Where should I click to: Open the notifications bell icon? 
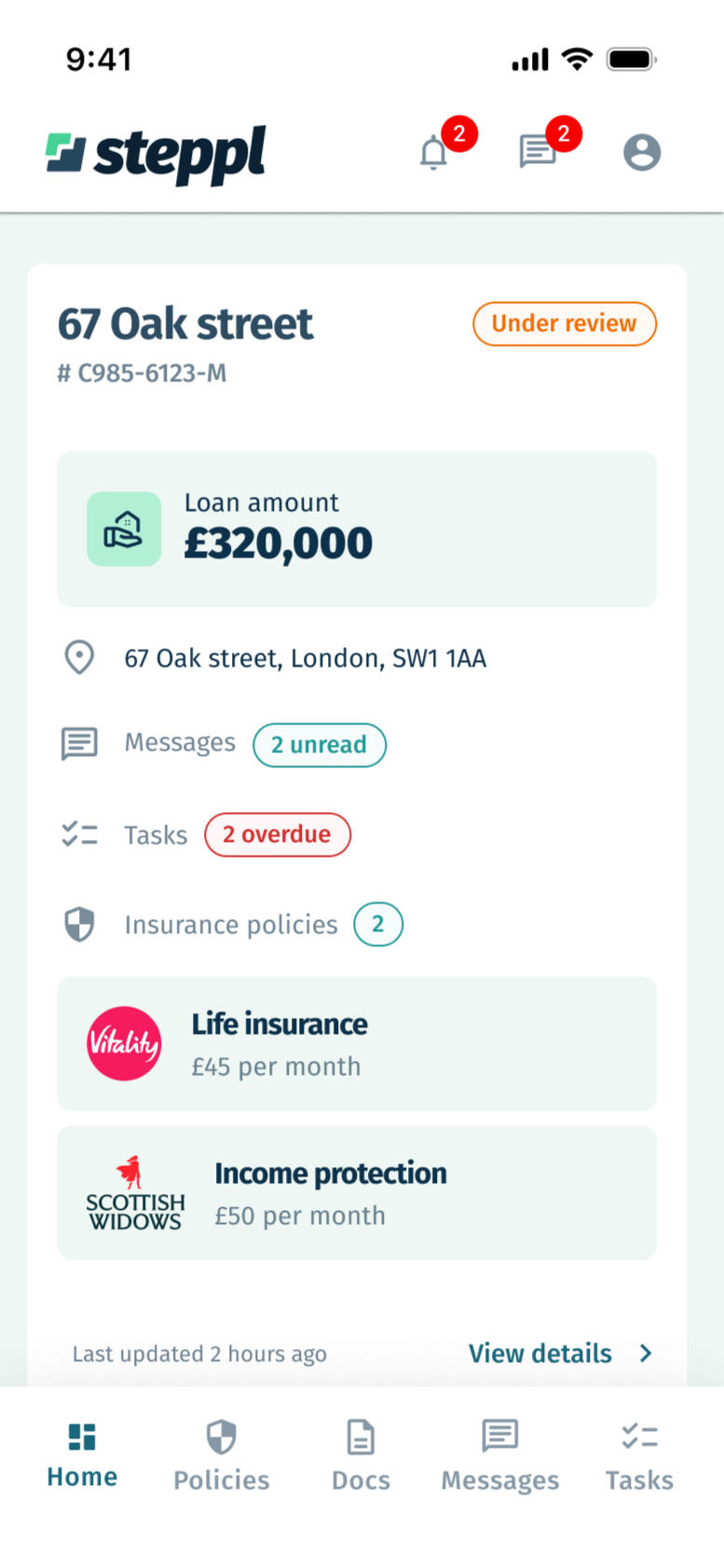click(x=434, y=152)
